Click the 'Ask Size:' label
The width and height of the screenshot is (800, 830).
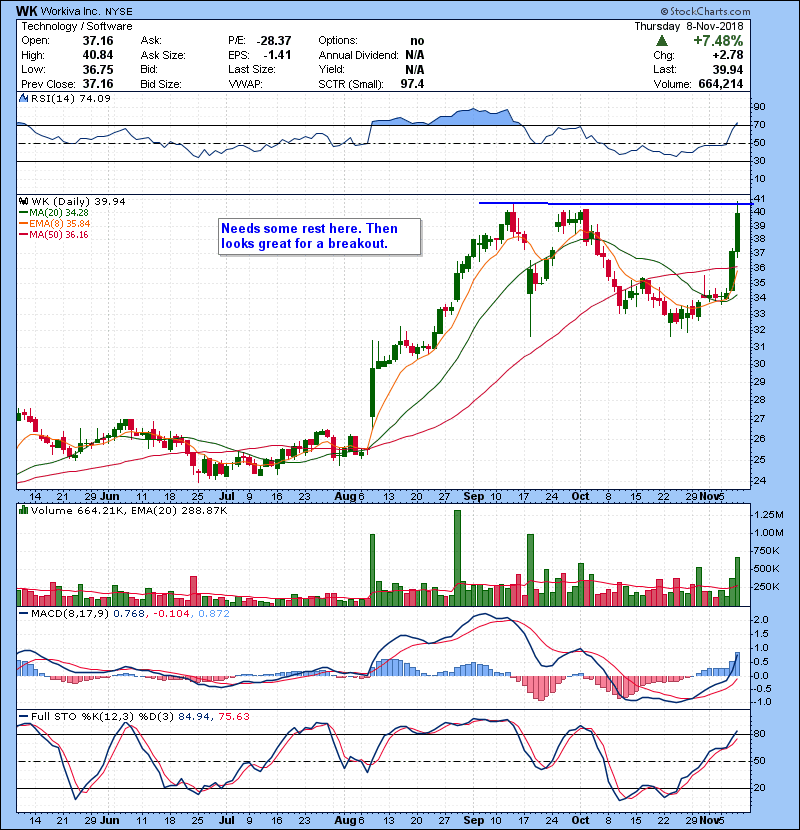click(x=163, y=55)
